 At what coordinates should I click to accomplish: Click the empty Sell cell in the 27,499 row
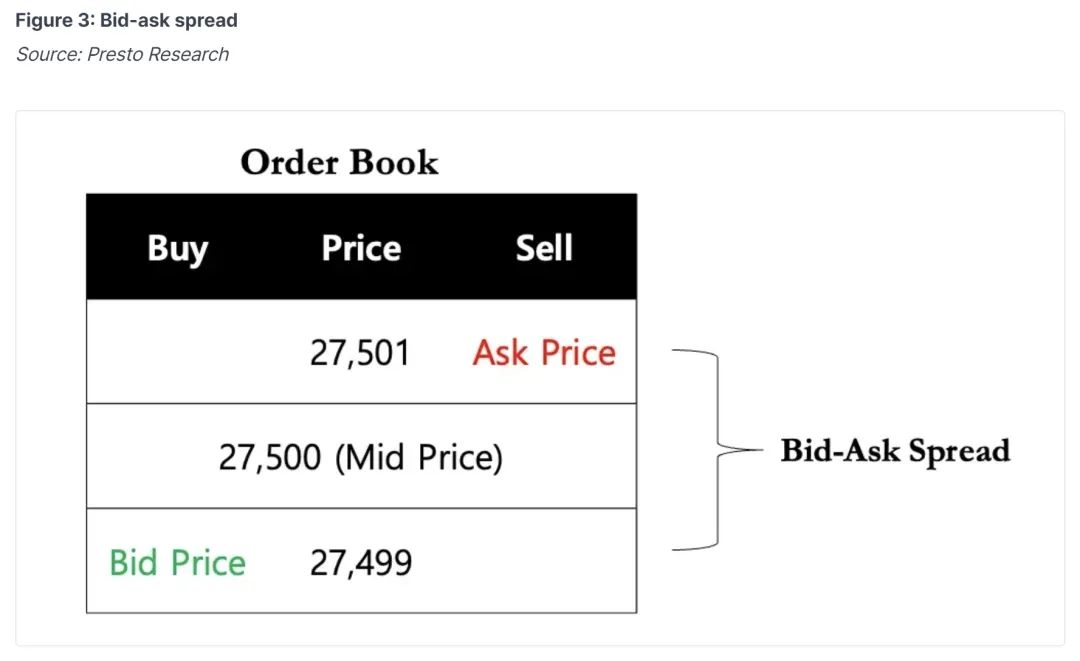tap(544, 561)
